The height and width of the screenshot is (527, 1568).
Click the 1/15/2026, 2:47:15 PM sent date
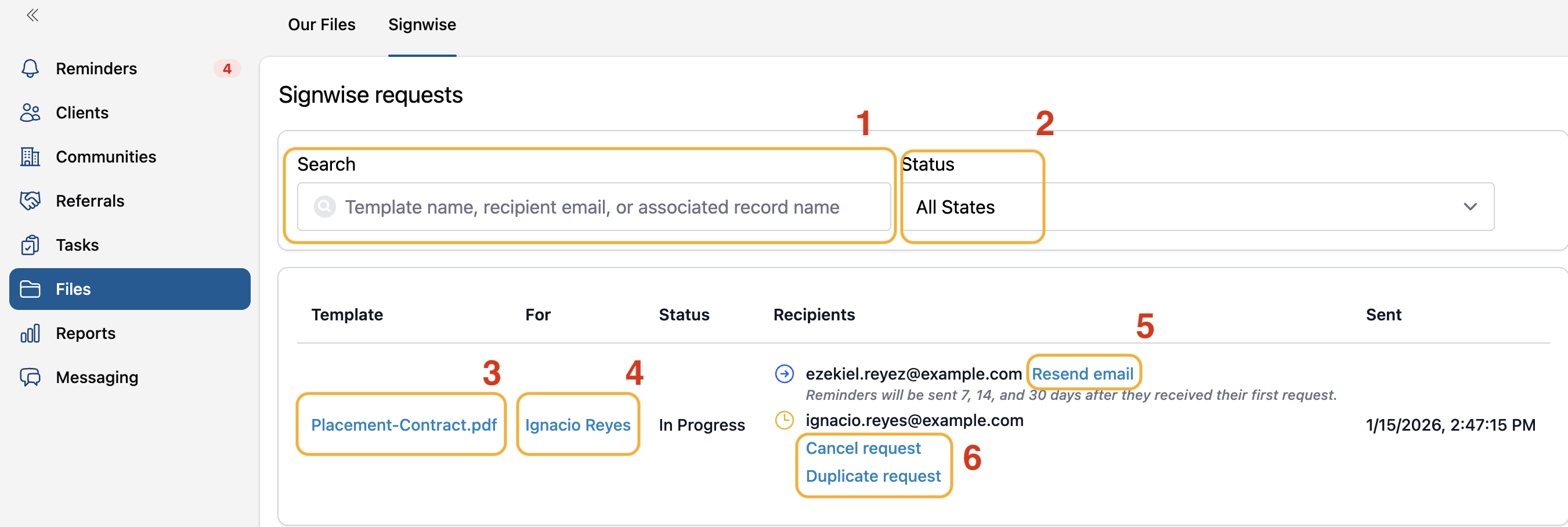point(1450,425)
